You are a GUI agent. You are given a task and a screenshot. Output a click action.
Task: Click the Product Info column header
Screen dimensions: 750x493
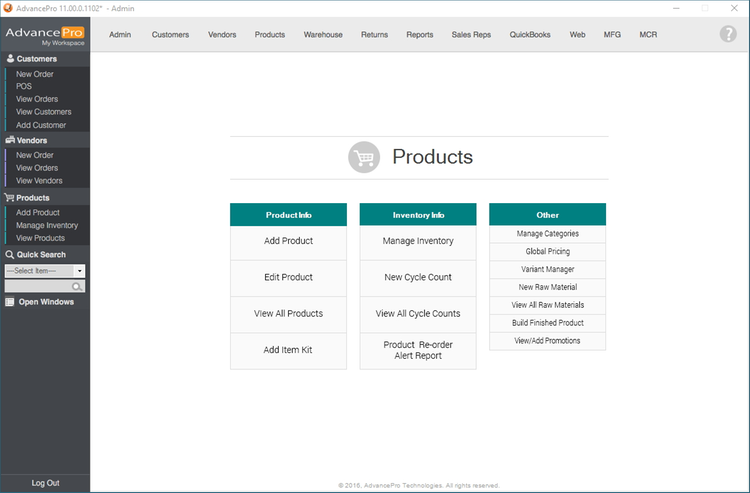click(x=288, y=215)
